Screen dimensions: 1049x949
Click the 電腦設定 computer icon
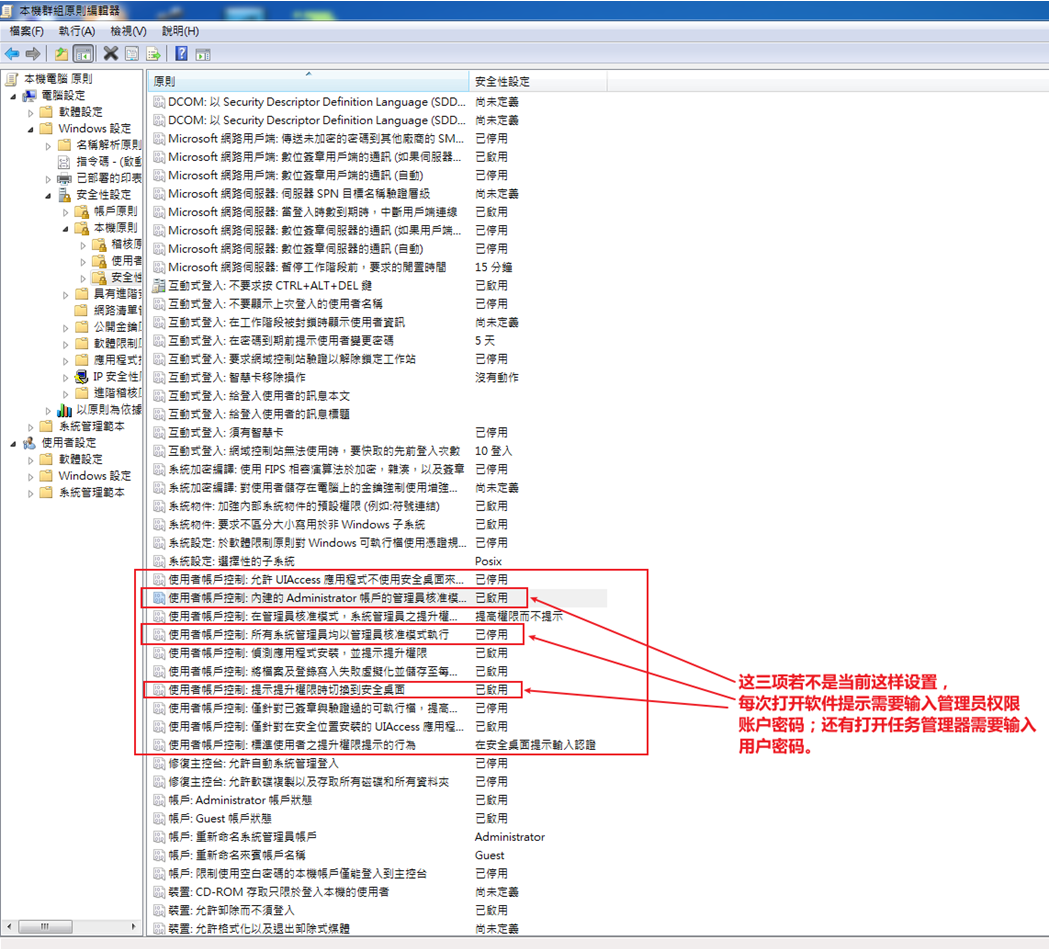pyautogui.click(x=29, y=96)
